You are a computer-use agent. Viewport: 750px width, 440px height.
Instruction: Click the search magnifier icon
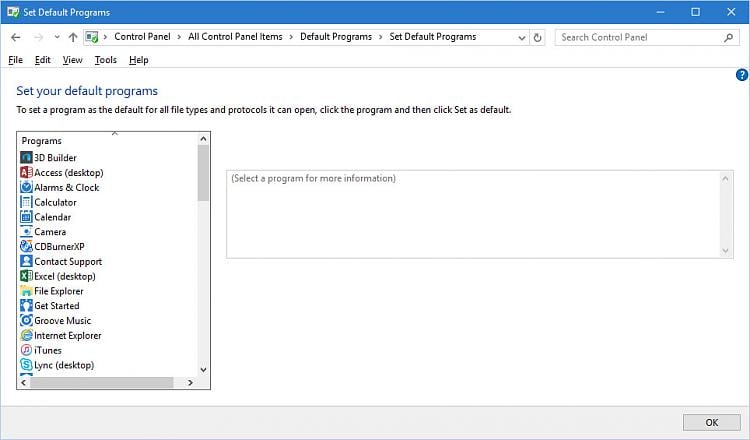pyautogui.click(x=728, y=37)
